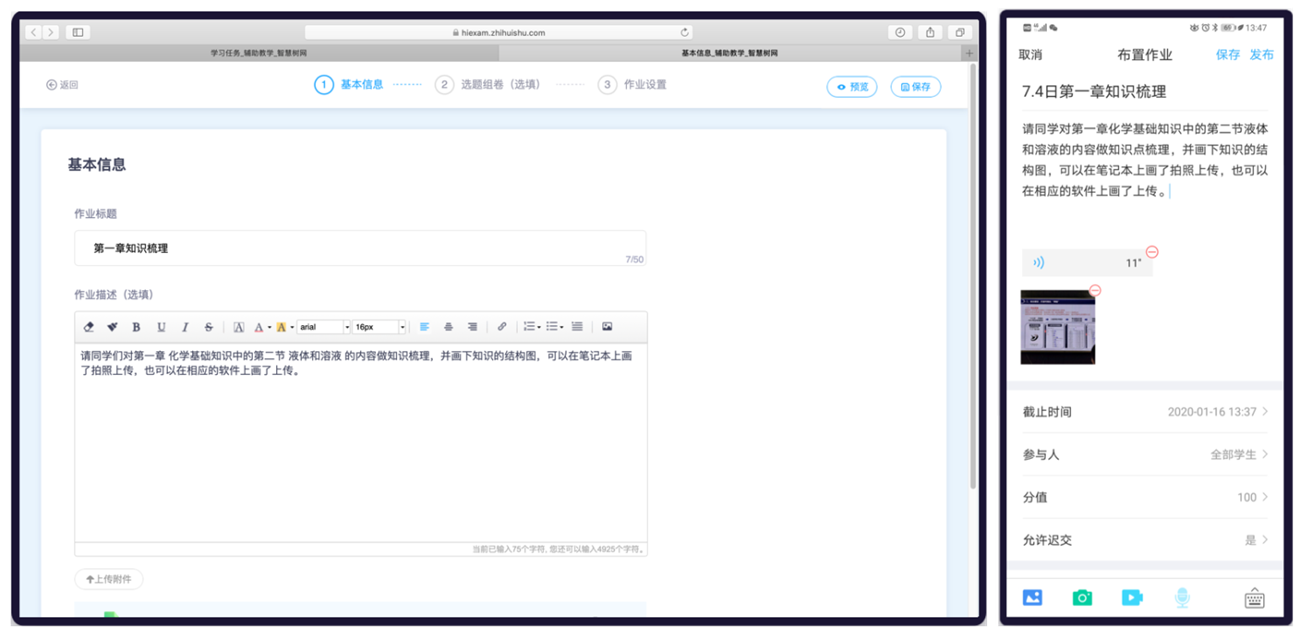The image size is (1300, 640).
Task: Tap the green camera icon on phone
Action: [1082, 597]
